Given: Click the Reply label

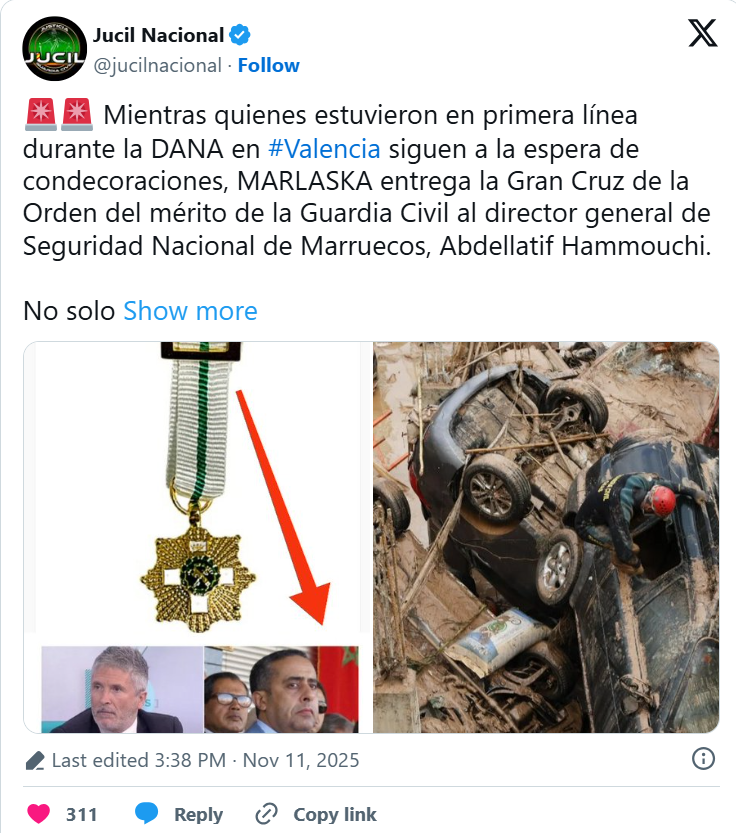Looking at the screenshot, I should click(198, 814).
